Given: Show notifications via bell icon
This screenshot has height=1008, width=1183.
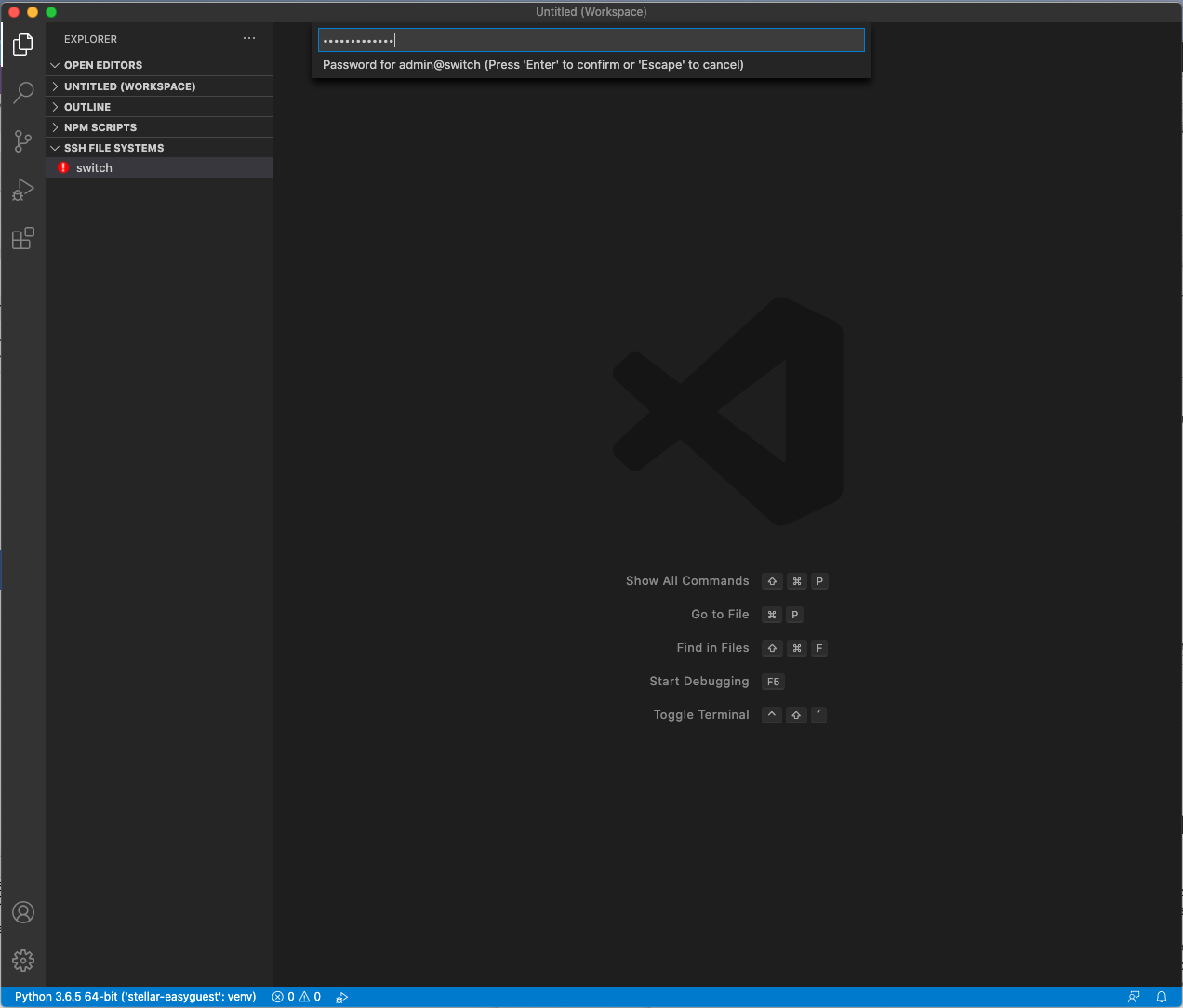Looking at the screenshot, I should tap(1162, 997).
